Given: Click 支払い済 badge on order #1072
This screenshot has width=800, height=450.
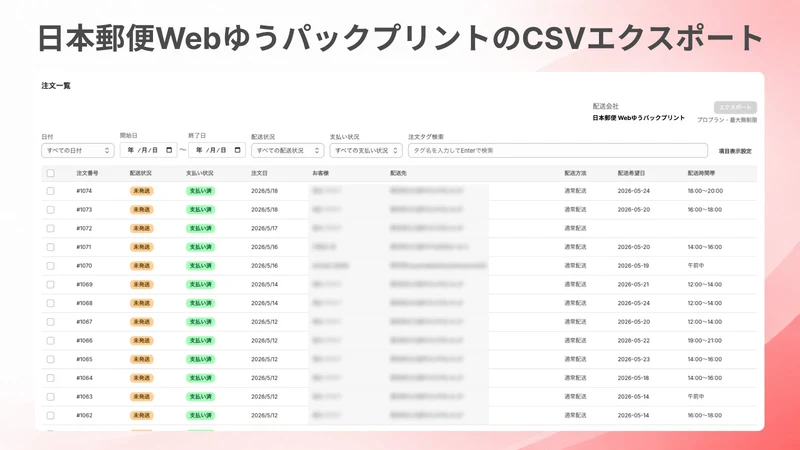Looking at the screenshot, I should tap(201, 228).
